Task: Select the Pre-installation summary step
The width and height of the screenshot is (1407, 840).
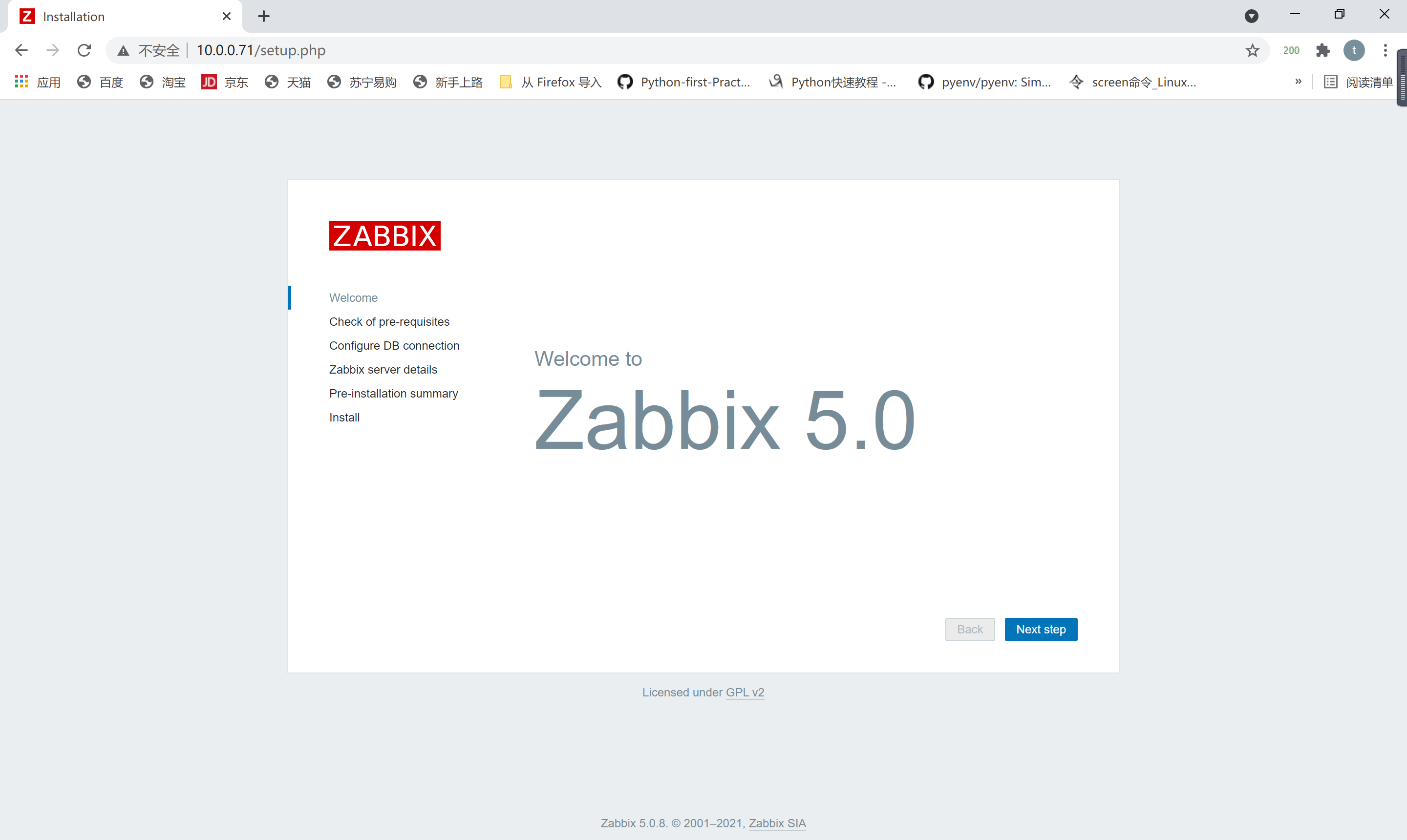Action: coord(393,394)
